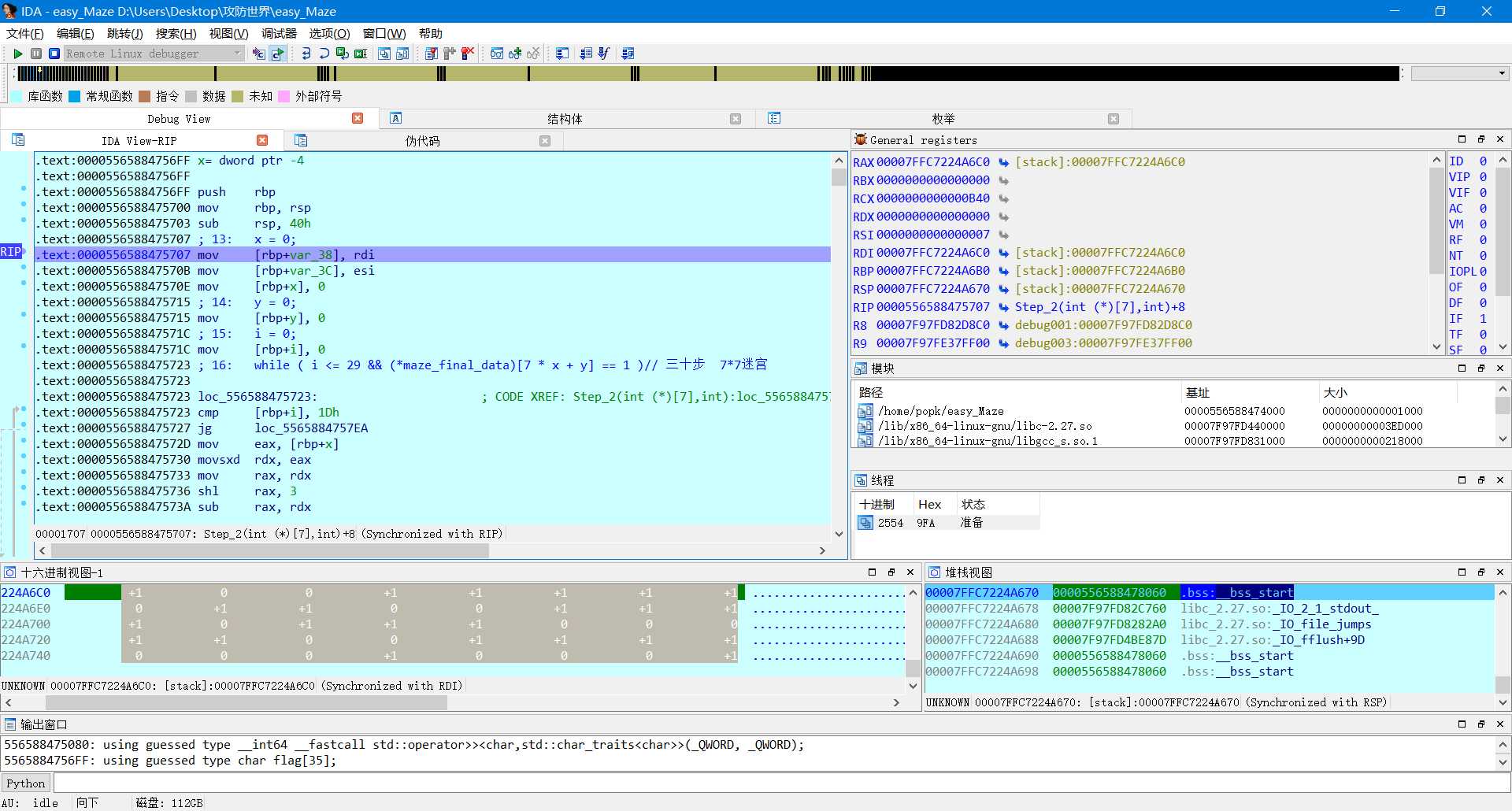Click the 外部符号 pink color swatch

point(283,96)
